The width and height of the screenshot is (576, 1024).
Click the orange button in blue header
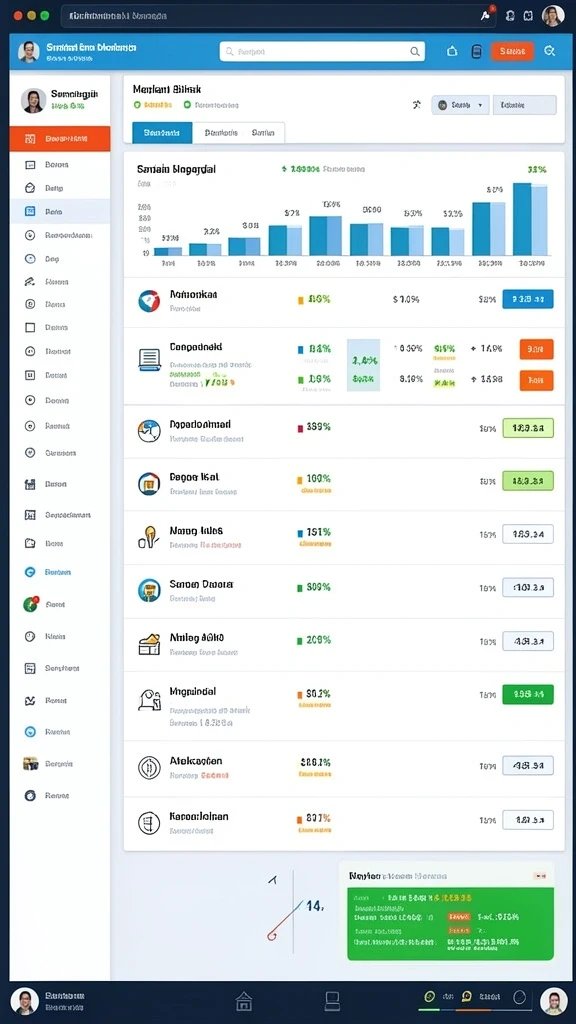tap(513, 51)
